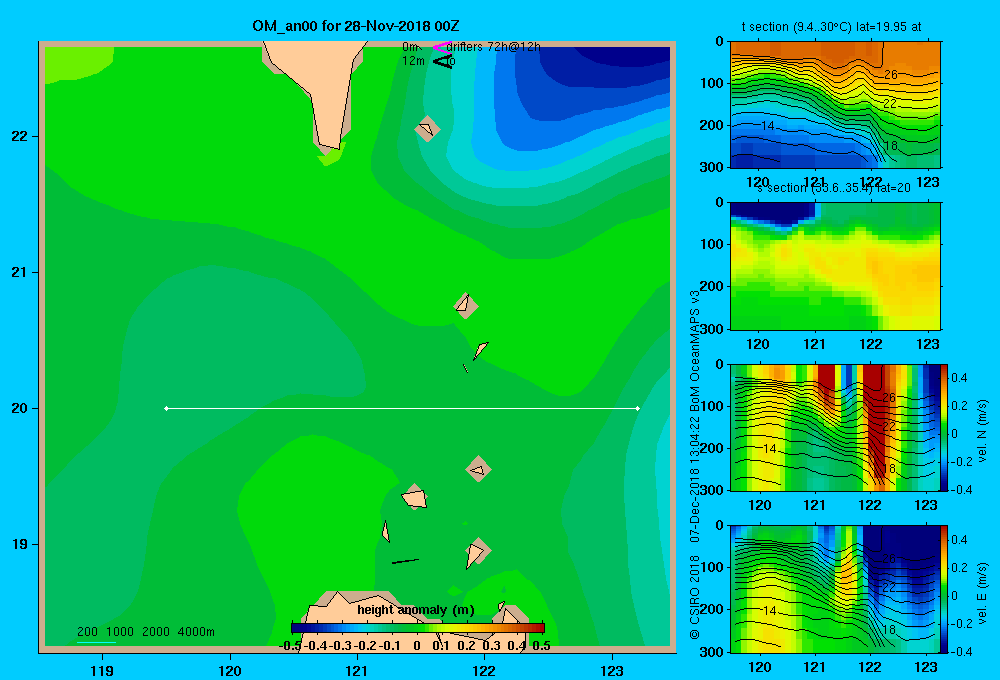Click depth label 100 on vel. N section

[711, 406]
